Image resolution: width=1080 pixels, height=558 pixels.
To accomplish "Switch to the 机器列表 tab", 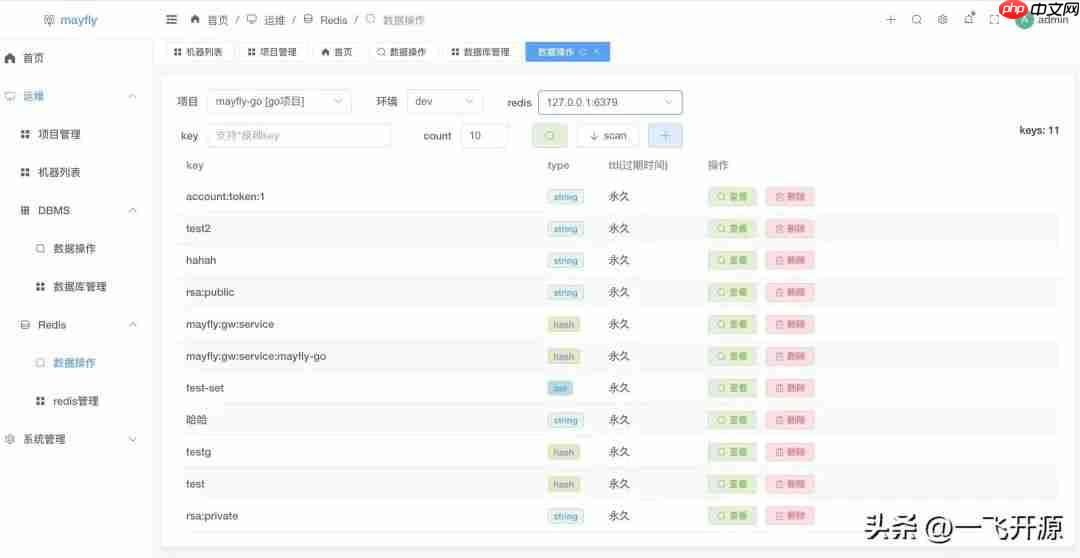I will [198, 52].
